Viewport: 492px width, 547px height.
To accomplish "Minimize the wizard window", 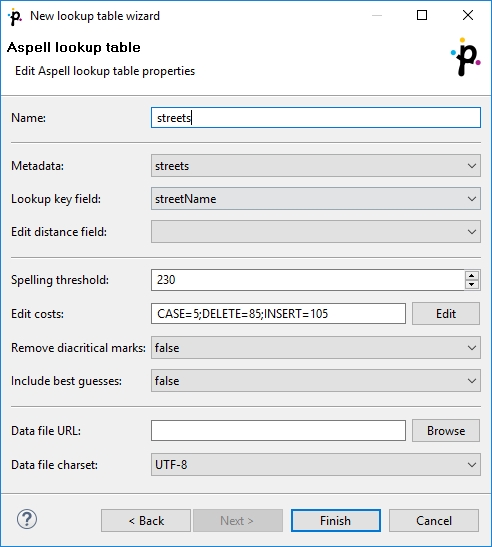I will tap(377, 15).
